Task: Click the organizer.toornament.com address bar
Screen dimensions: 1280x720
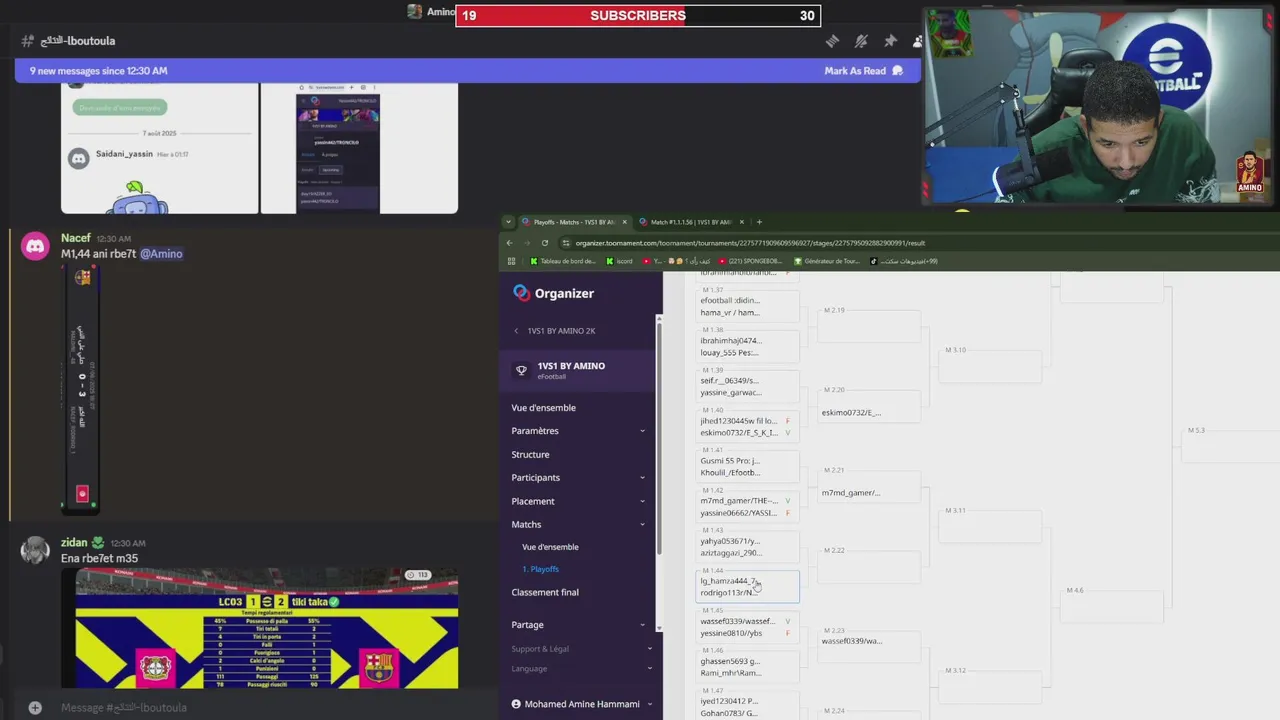Action: 750,243
